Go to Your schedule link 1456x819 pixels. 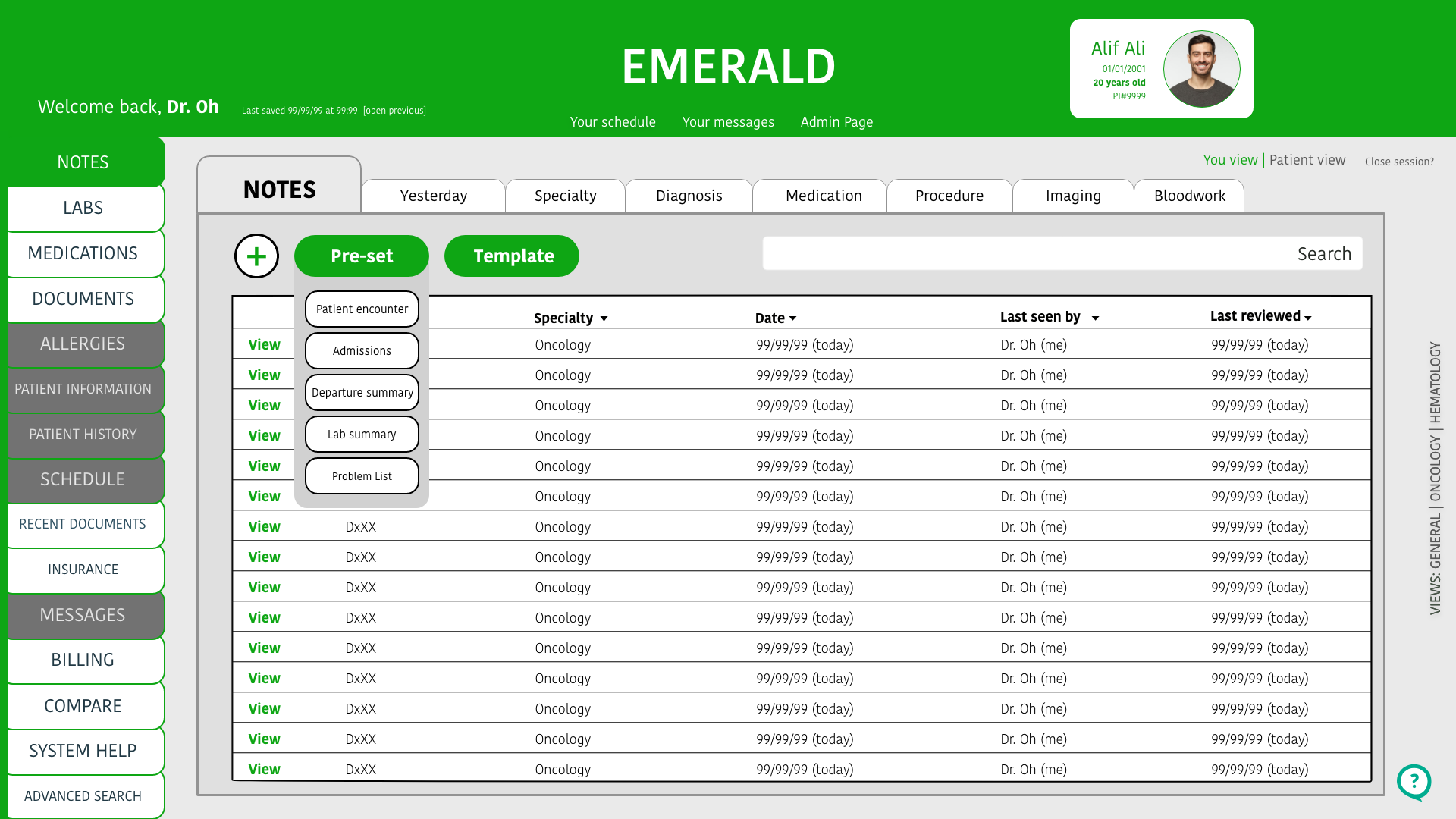613,122
